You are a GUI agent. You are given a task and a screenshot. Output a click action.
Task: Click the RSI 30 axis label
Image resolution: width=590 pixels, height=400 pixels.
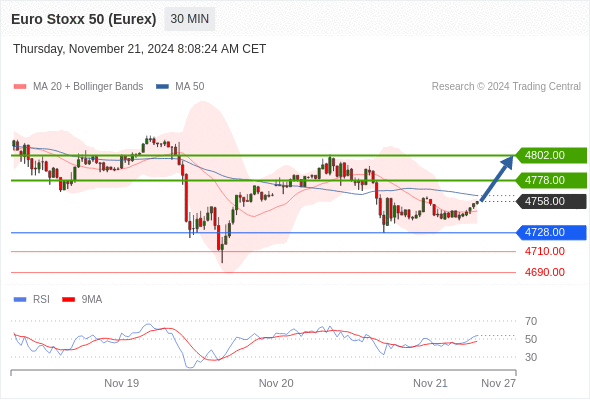tap(531, 357)
